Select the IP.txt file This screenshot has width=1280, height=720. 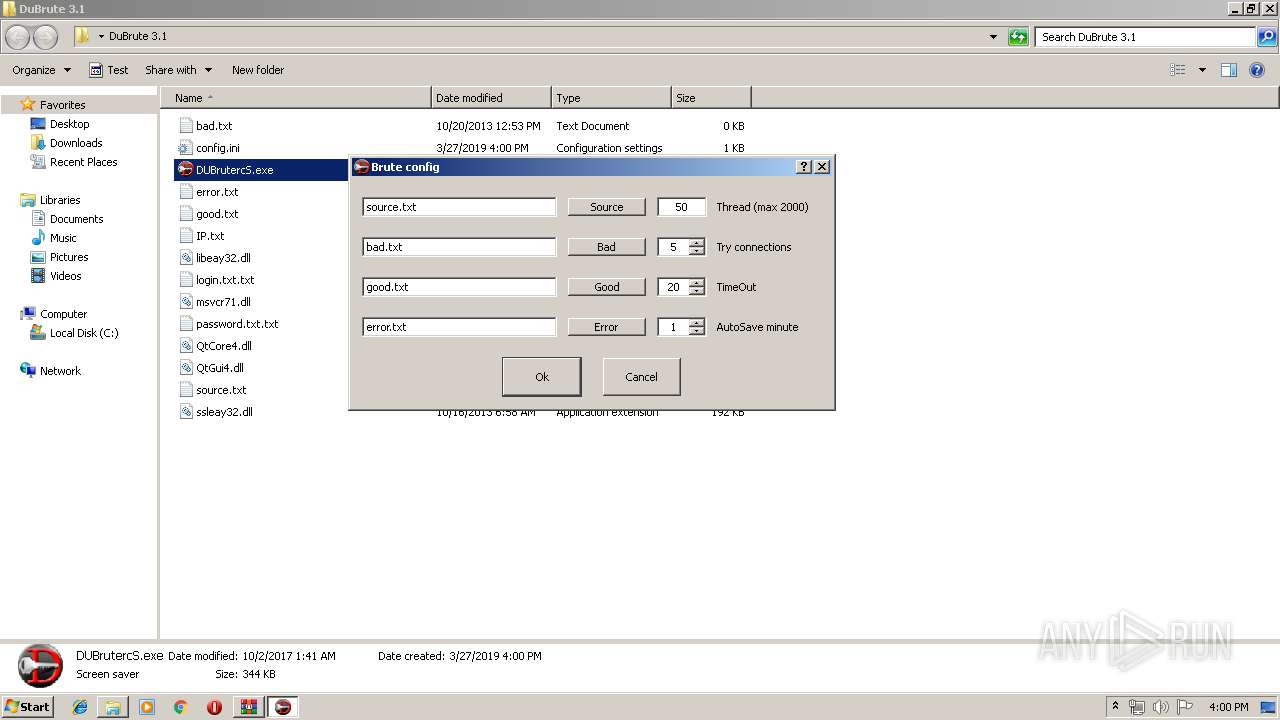[210, 236]
